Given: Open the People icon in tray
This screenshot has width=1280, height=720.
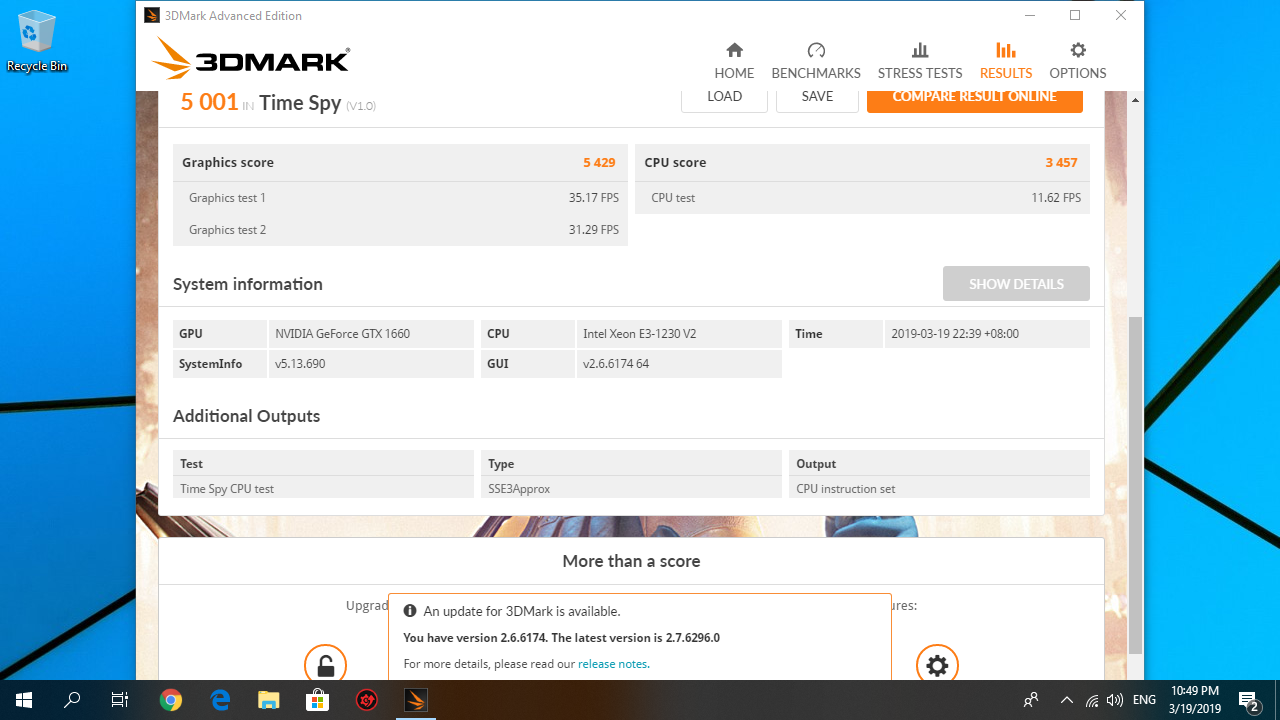Looking at the screenshot, I should coord(1031,700).
